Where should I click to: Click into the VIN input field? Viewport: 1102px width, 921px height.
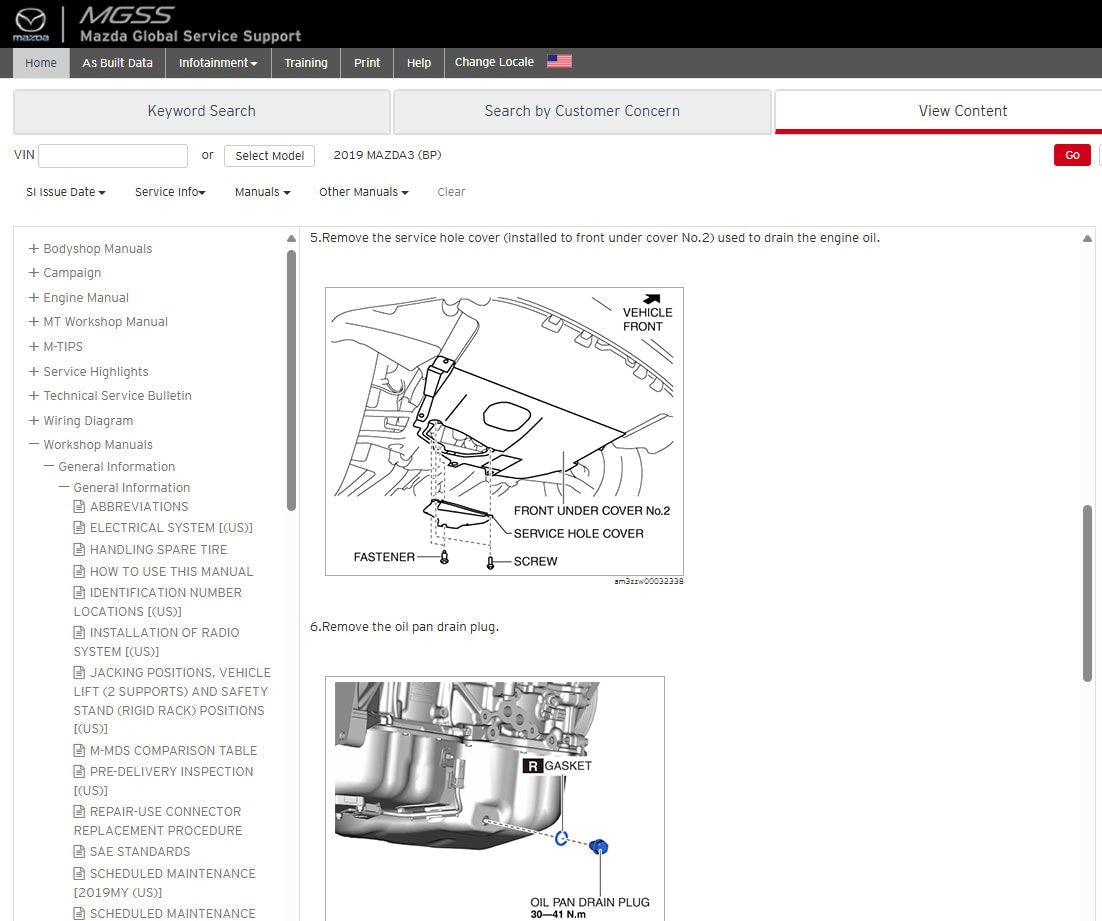(113, 155)
